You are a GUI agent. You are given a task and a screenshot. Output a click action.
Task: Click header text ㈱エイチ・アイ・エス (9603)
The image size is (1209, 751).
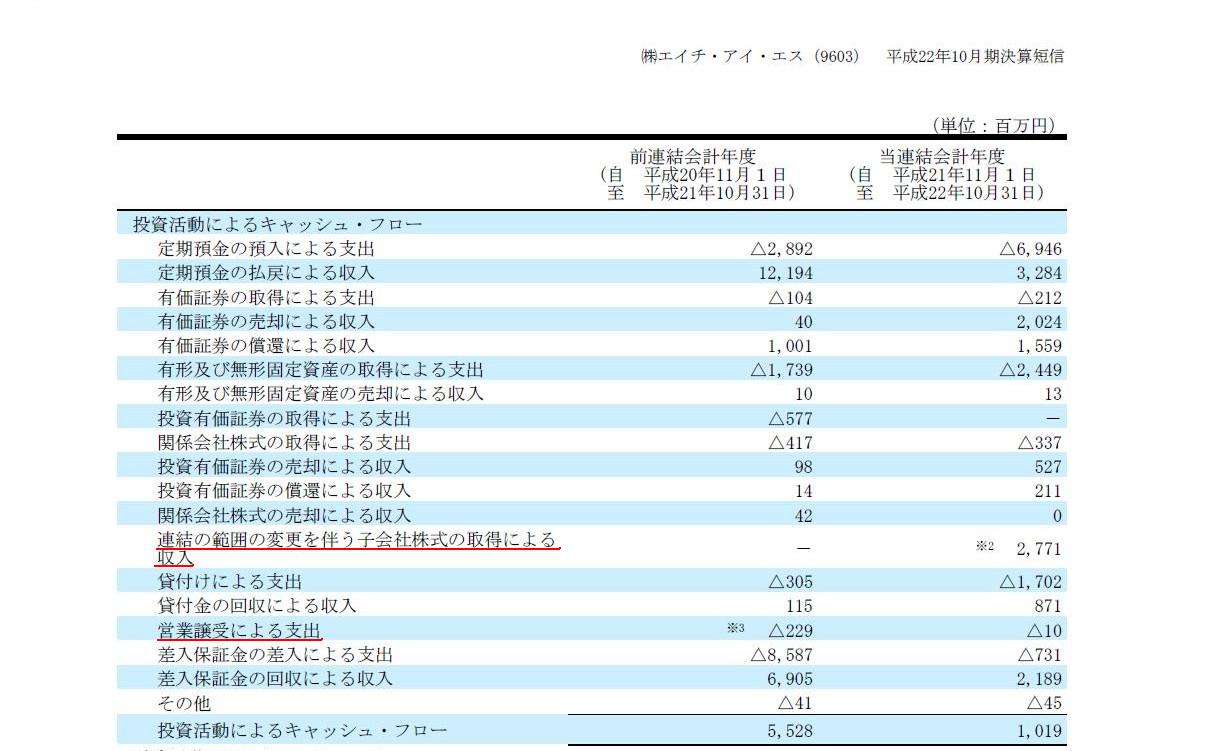click(750, 56)
